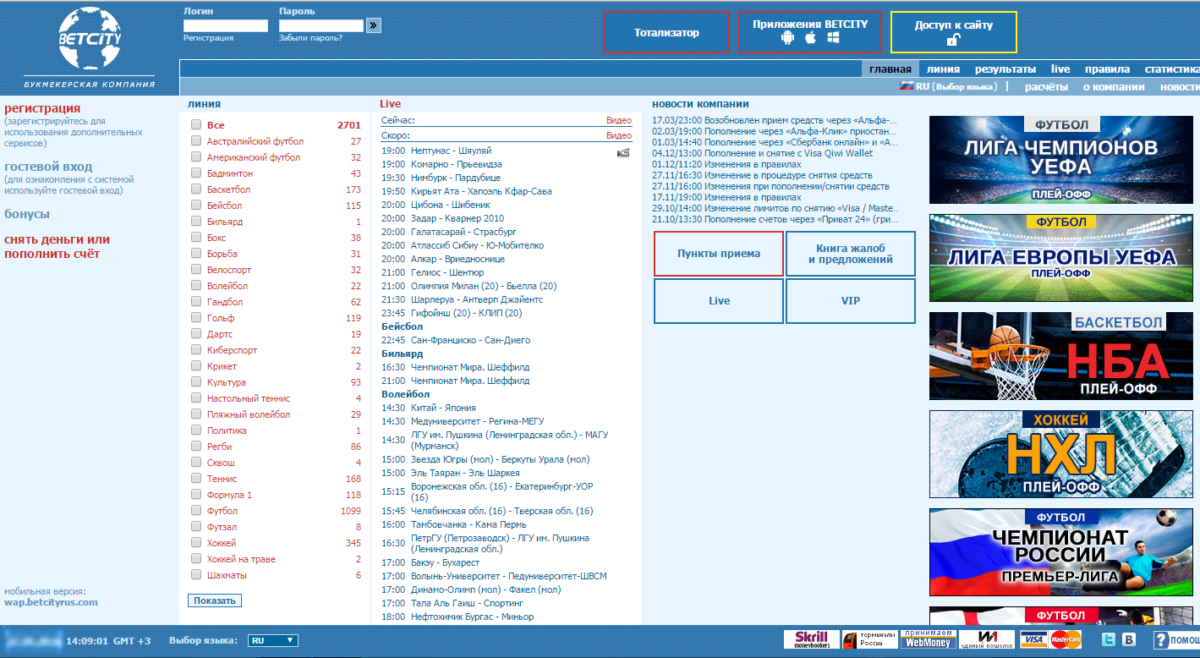Viewport: 1200px width, 658px height.
Task: Open the Гольф sport line
Action: coord(220,318)
